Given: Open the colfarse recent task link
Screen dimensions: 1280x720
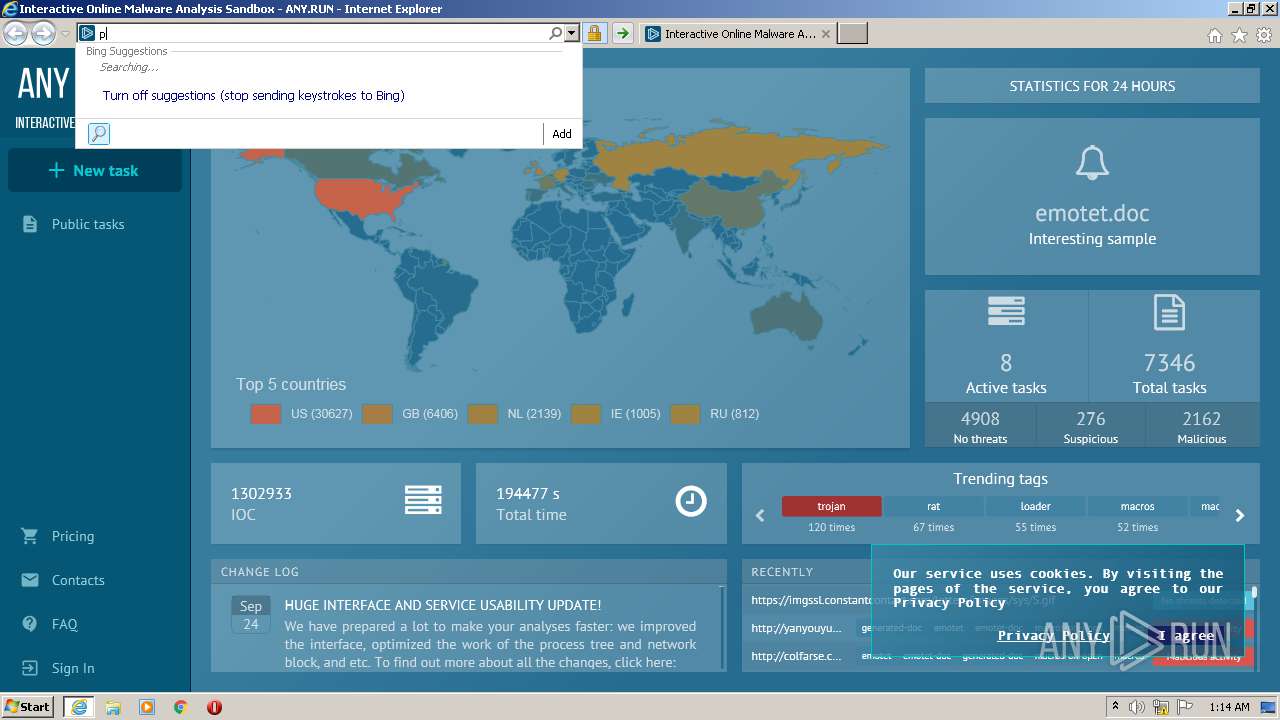Looking at the screenshot, I should pos(797,656).
